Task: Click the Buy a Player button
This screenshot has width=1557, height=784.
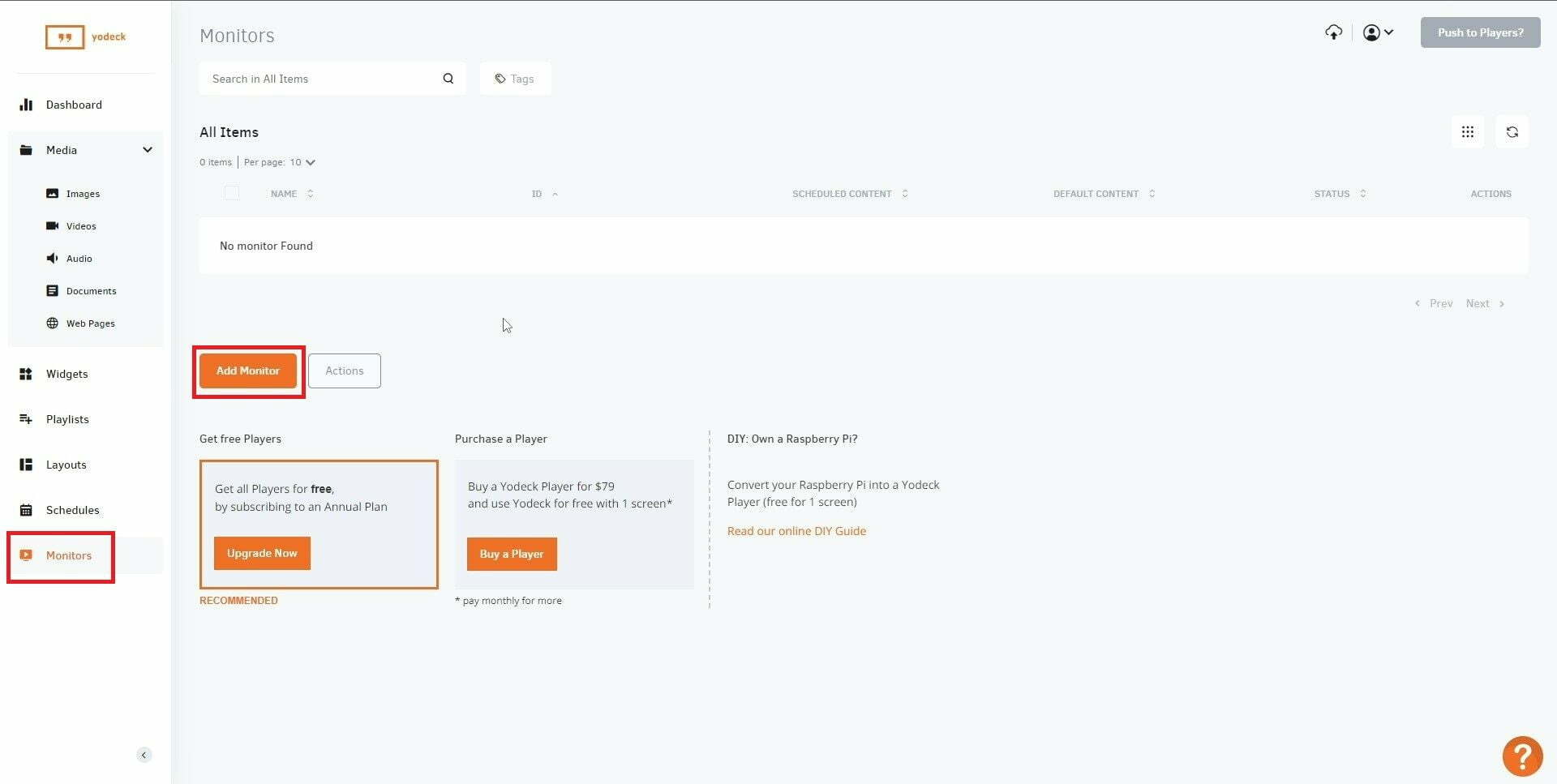Action: tap(512, 554)
